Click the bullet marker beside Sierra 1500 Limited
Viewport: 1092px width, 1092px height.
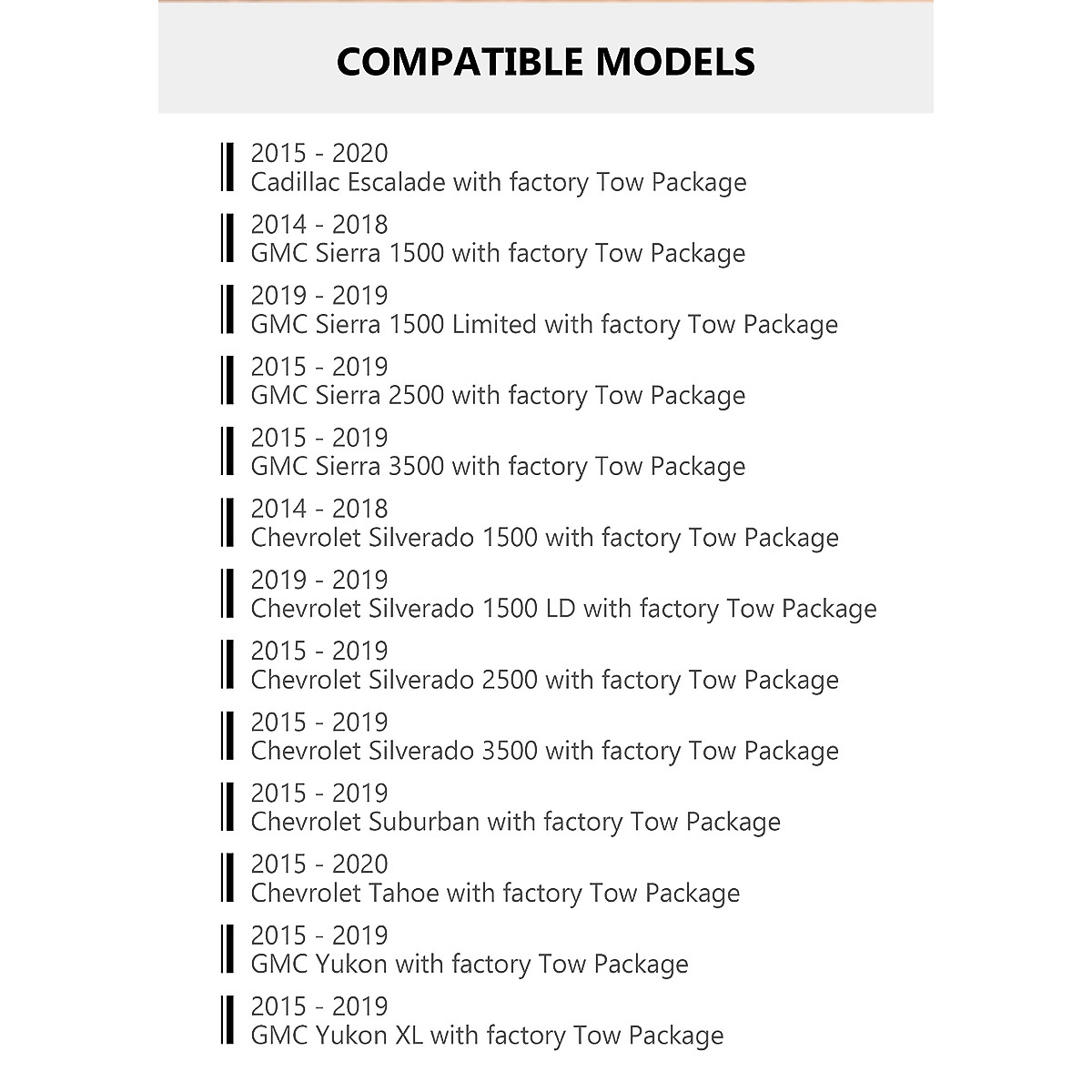[227, 309]
